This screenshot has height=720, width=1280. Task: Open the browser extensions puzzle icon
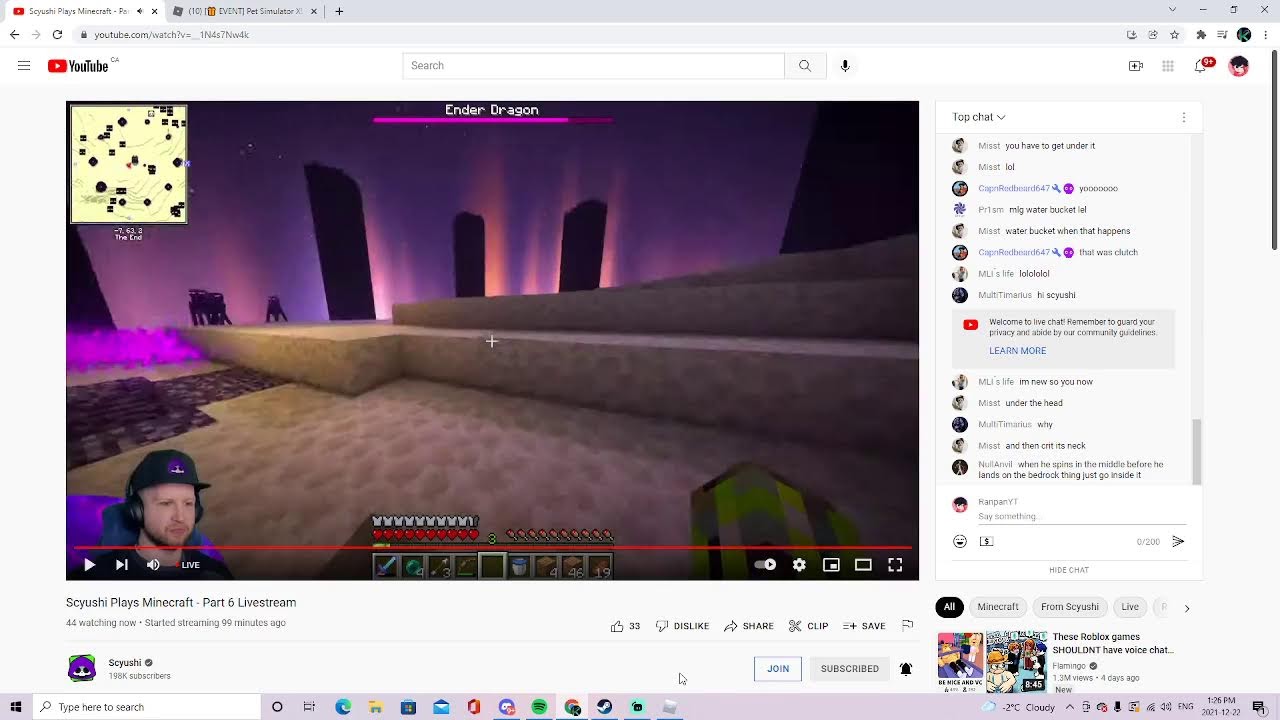[1201, 34]
